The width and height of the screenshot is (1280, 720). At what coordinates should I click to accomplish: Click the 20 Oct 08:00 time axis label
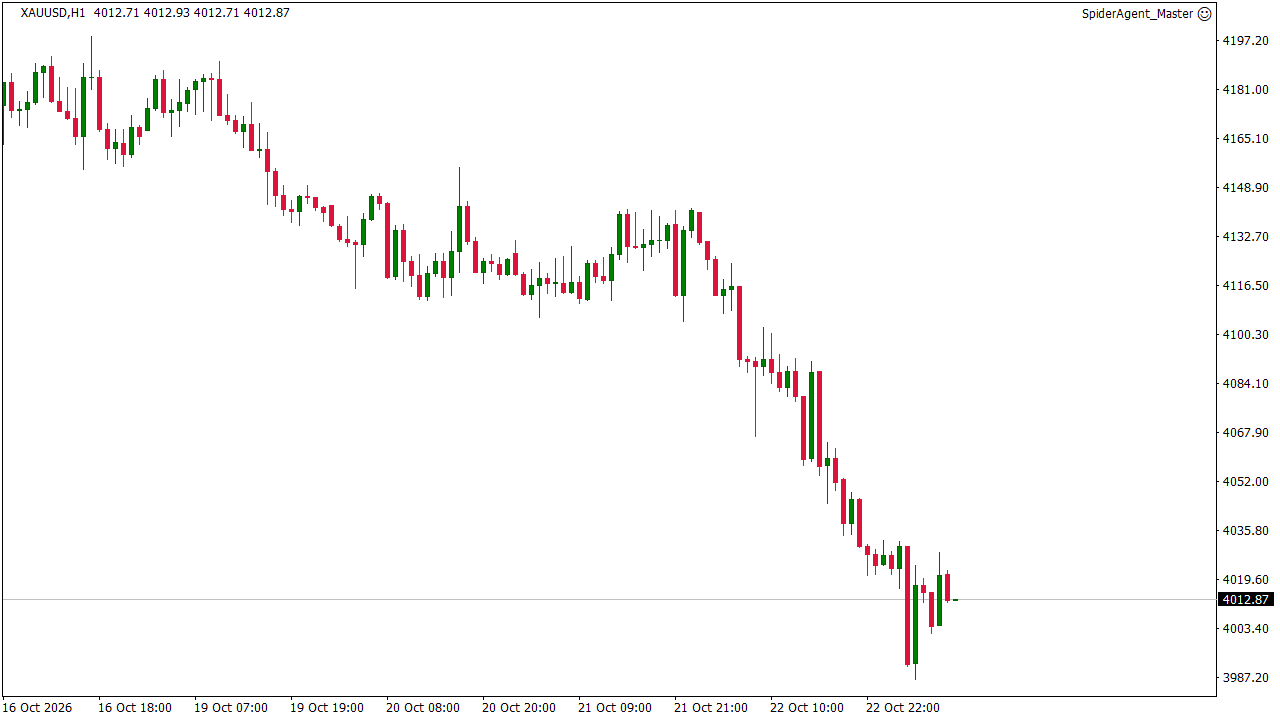click(423, 708)
